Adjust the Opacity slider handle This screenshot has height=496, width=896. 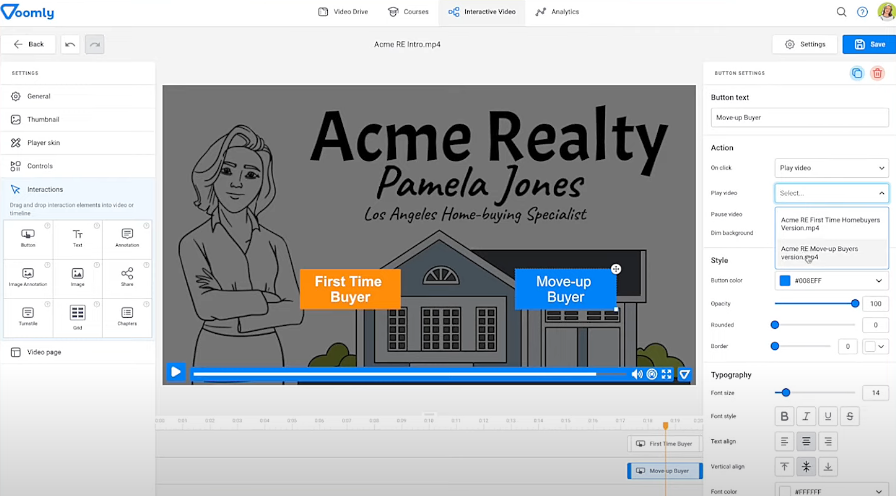pyautogui.click(x=855, y=303)
